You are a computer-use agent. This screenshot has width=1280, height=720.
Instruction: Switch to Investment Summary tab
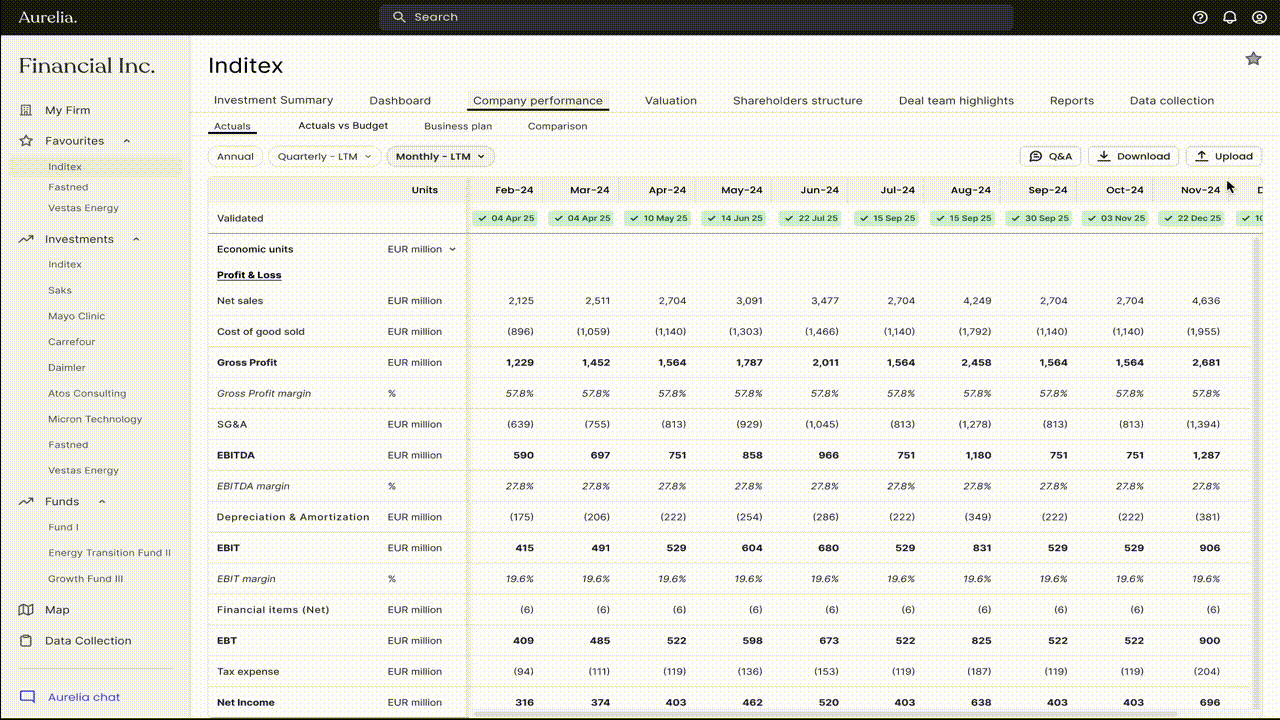(273, 100)
